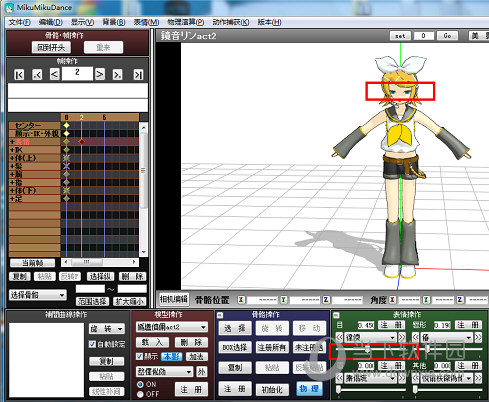The image size is (489, 402).
Task: Open the 显示(V) menu
Action: point(82,22)
